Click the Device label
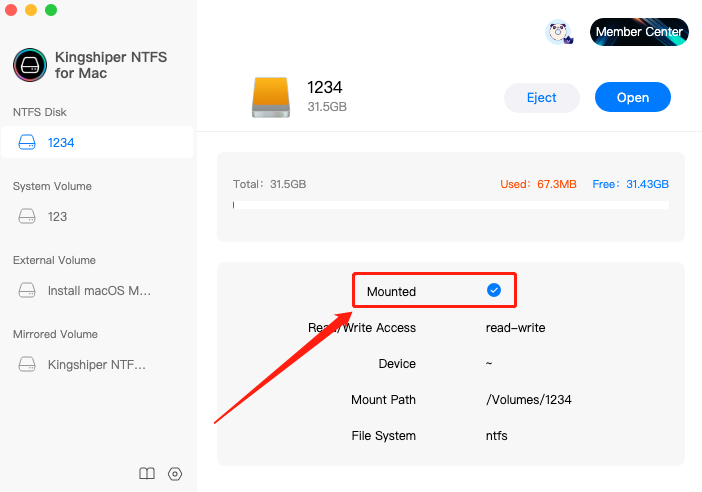The width and height of the screenshot is (702, 492). click(x=397, y=364)
